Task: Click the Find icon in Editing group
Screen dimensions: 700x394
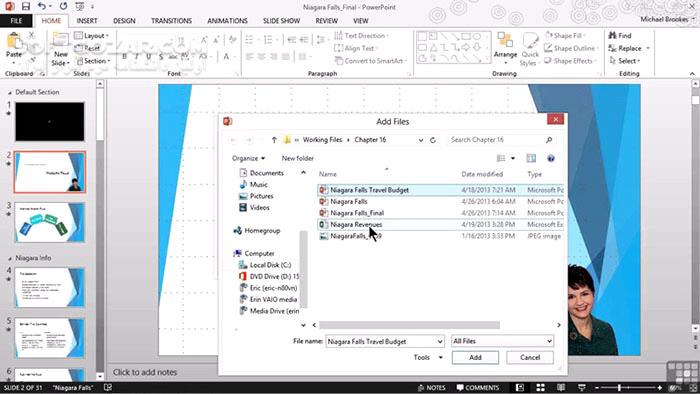Action: click(612, 35)
